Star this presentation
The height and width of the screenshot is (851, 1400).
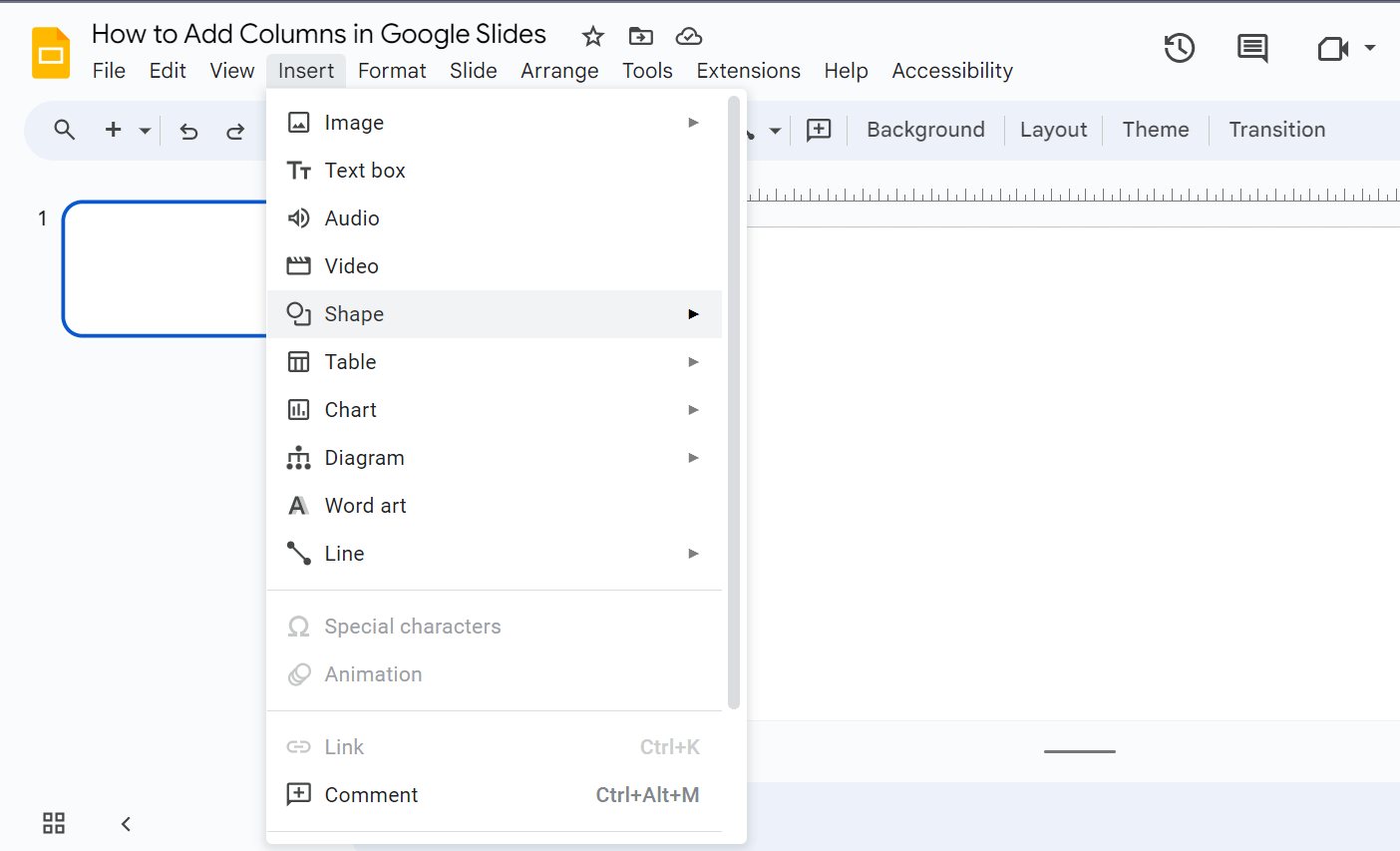pyautogui.click(x=592, y=36)
